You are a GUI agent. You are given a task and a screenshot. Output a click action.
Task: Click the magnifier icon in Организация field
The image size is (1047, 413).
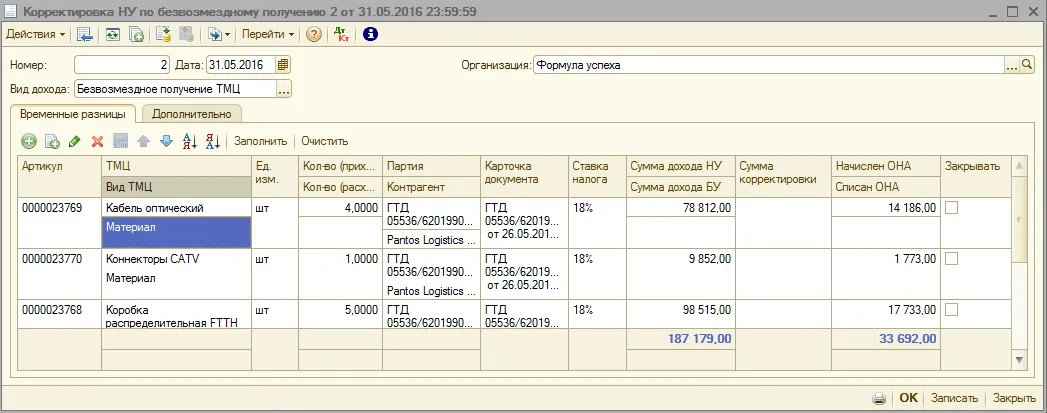click(1026, 65)
